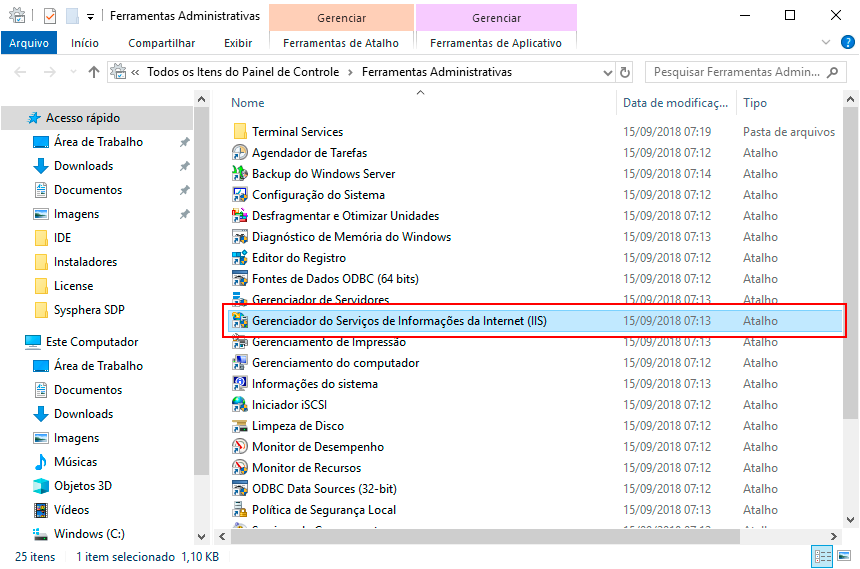Viewport: 860px width, 569px height.
Task: Click the Ferramentas Administrativas breadcrumb
Action: coord(437,72)
